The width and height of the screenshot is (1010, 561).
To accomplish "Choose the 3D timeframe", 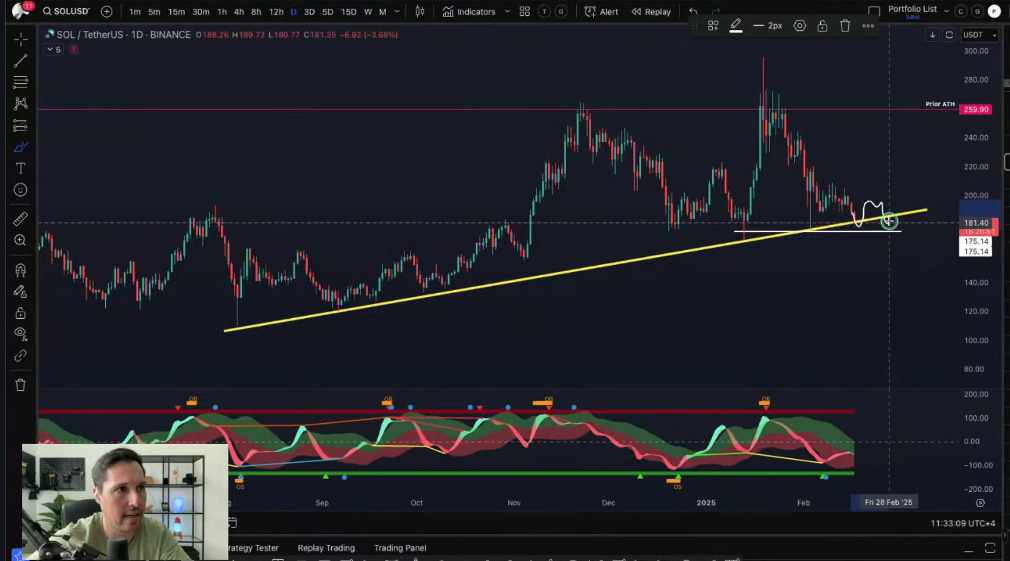I will point(309,12).
